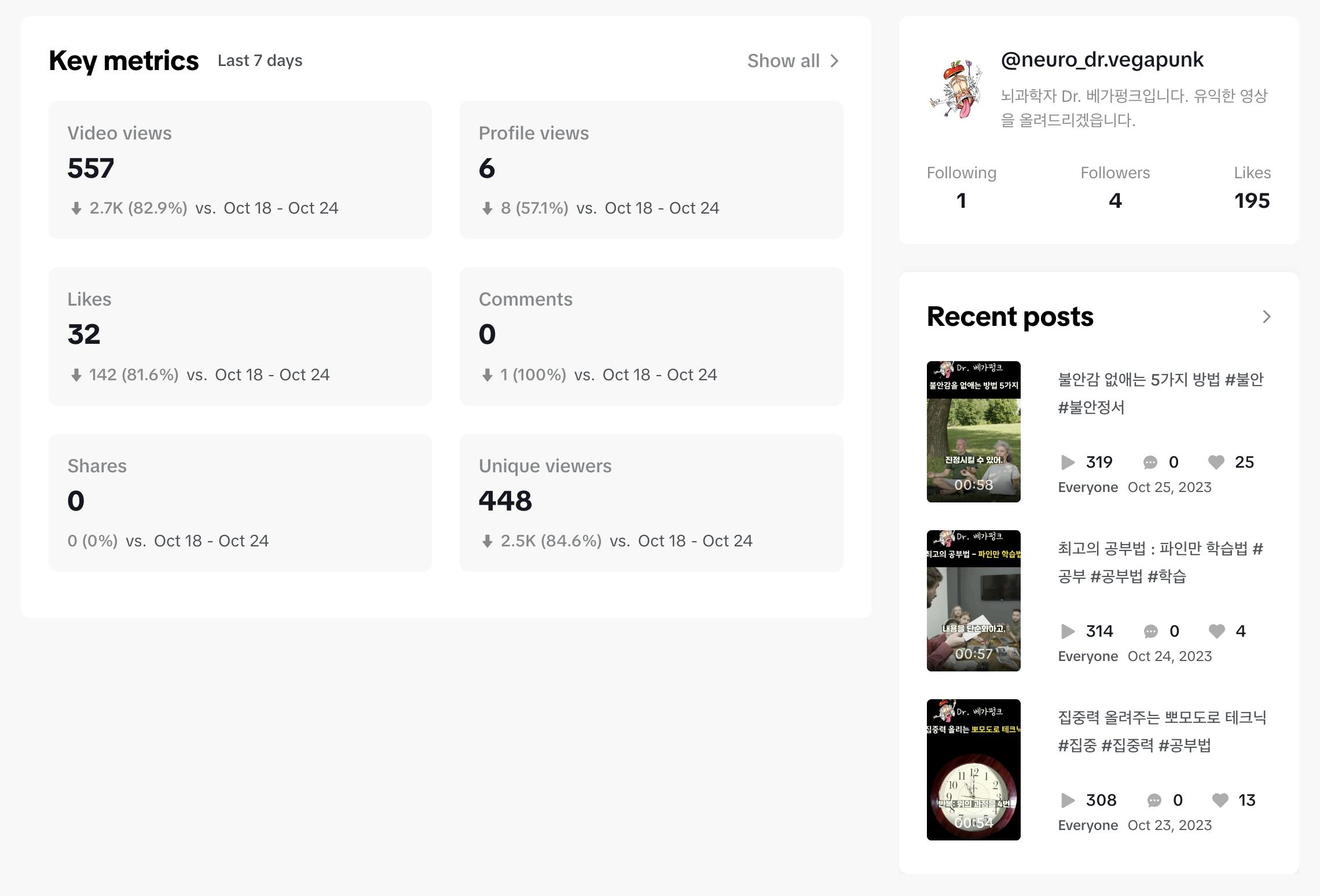Viewport: 1320px width, 896px height.
Task: Click play icon on Pomodoro post
Action: point(1068,800)
